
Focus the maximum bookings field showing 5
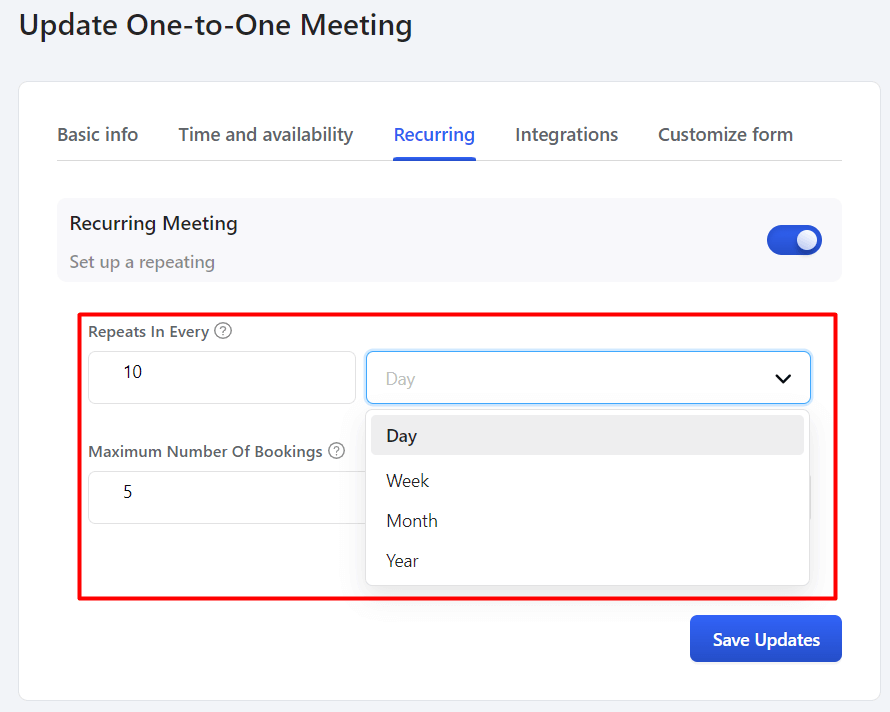227,497
